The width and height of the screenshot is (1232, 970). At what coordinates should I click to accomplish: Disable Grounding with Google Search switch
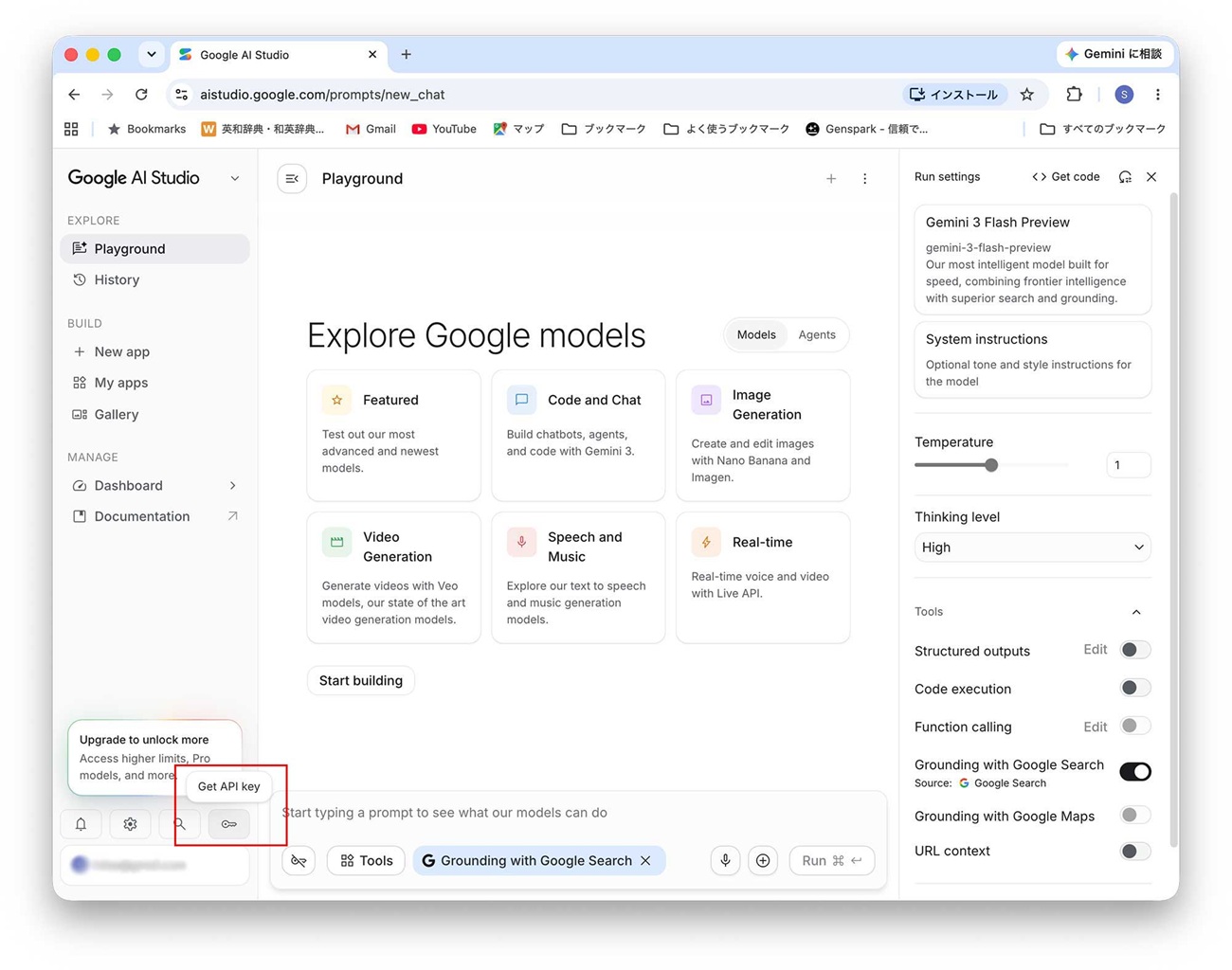point(1135,771)
